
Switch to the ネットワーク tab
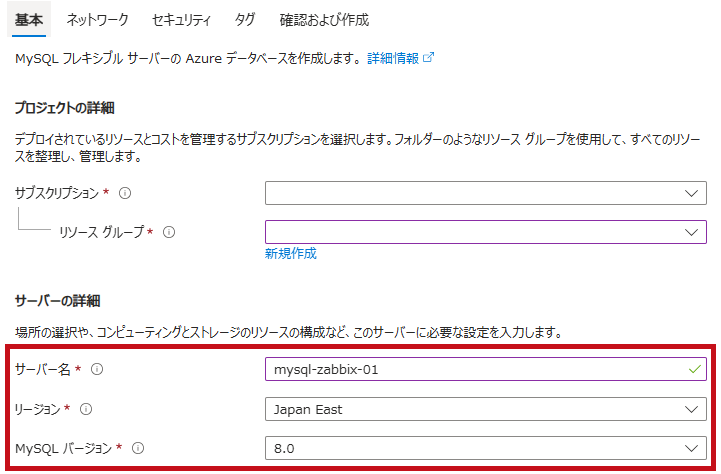click(97, 20)
